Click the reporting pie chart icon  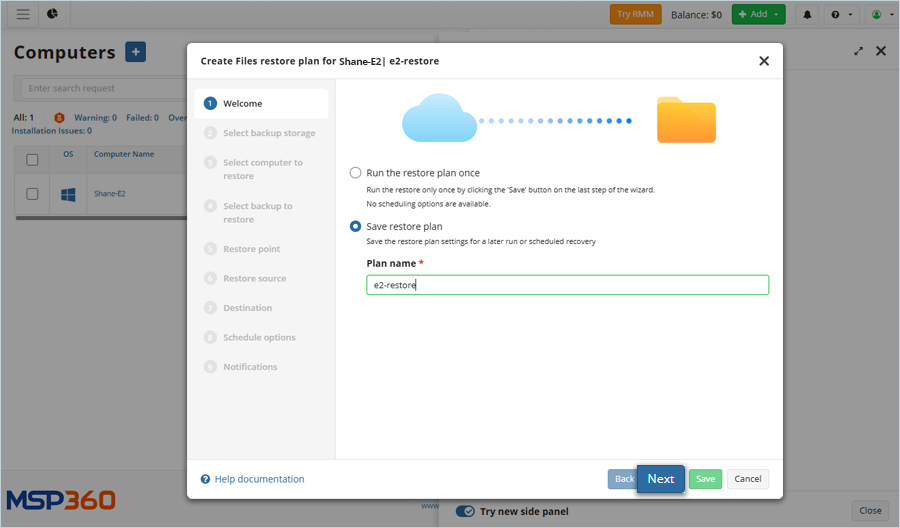tap(52, 14)
